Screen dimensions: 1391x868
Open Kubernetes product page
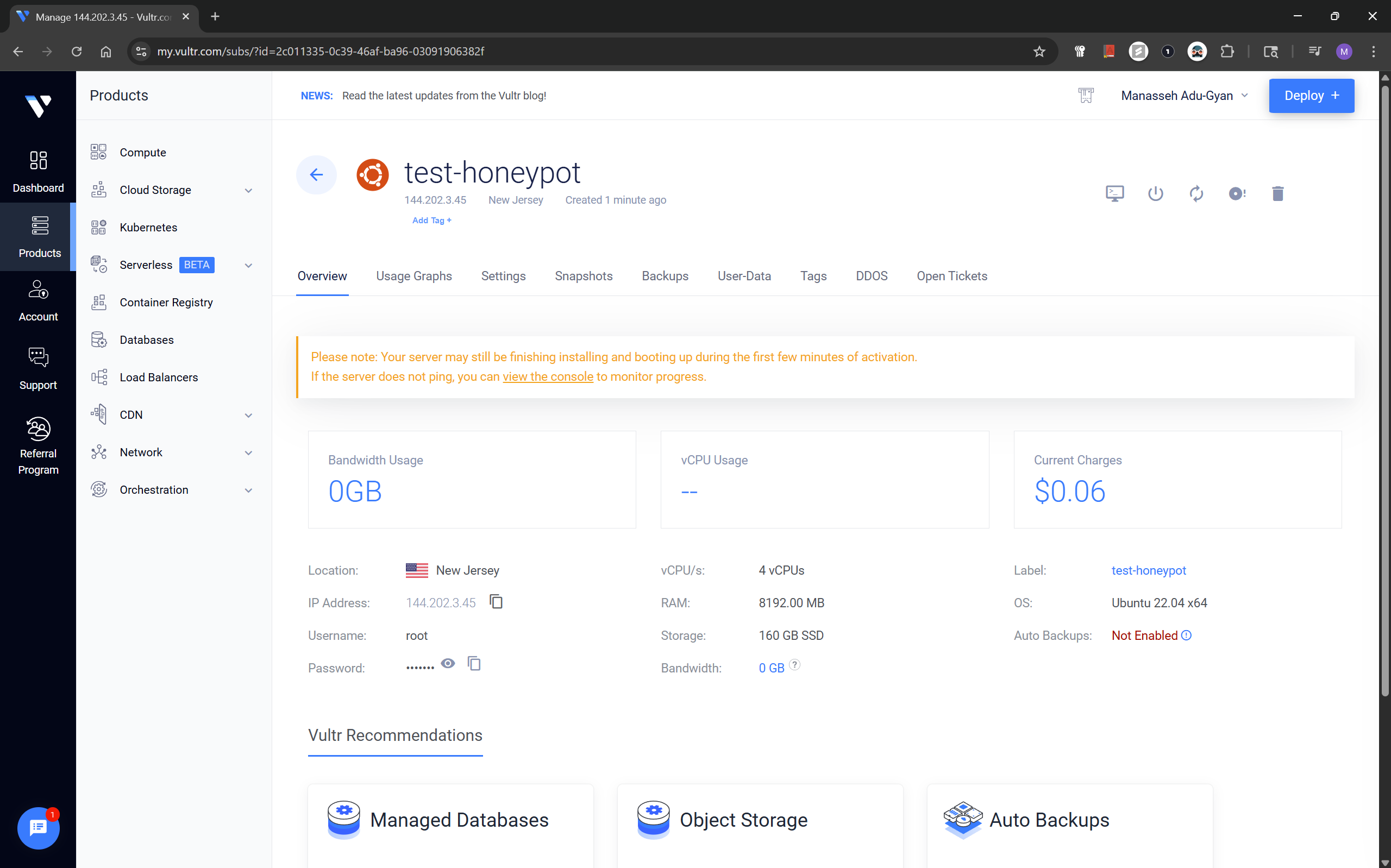pyautogui.click(x=148, y=228)
